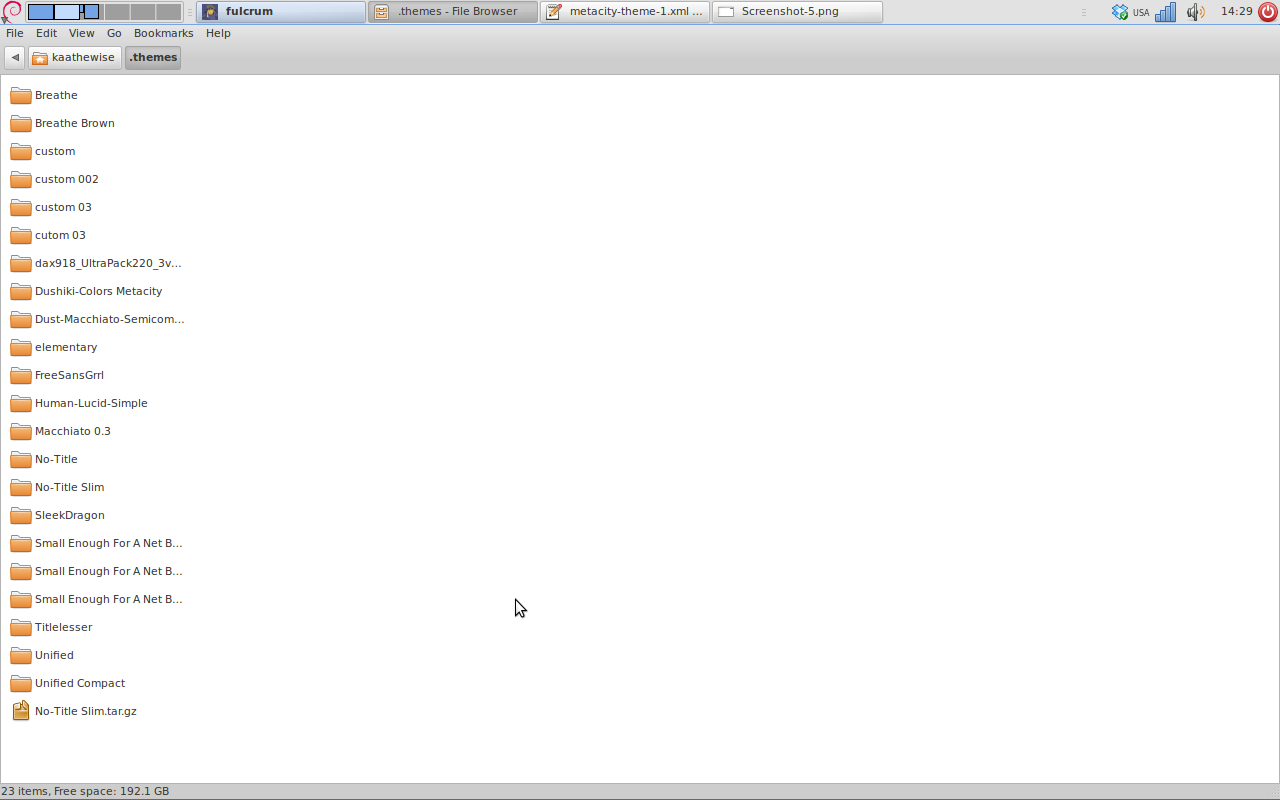
Task: Select the Unified folder icon
Action: pos(21,655)
